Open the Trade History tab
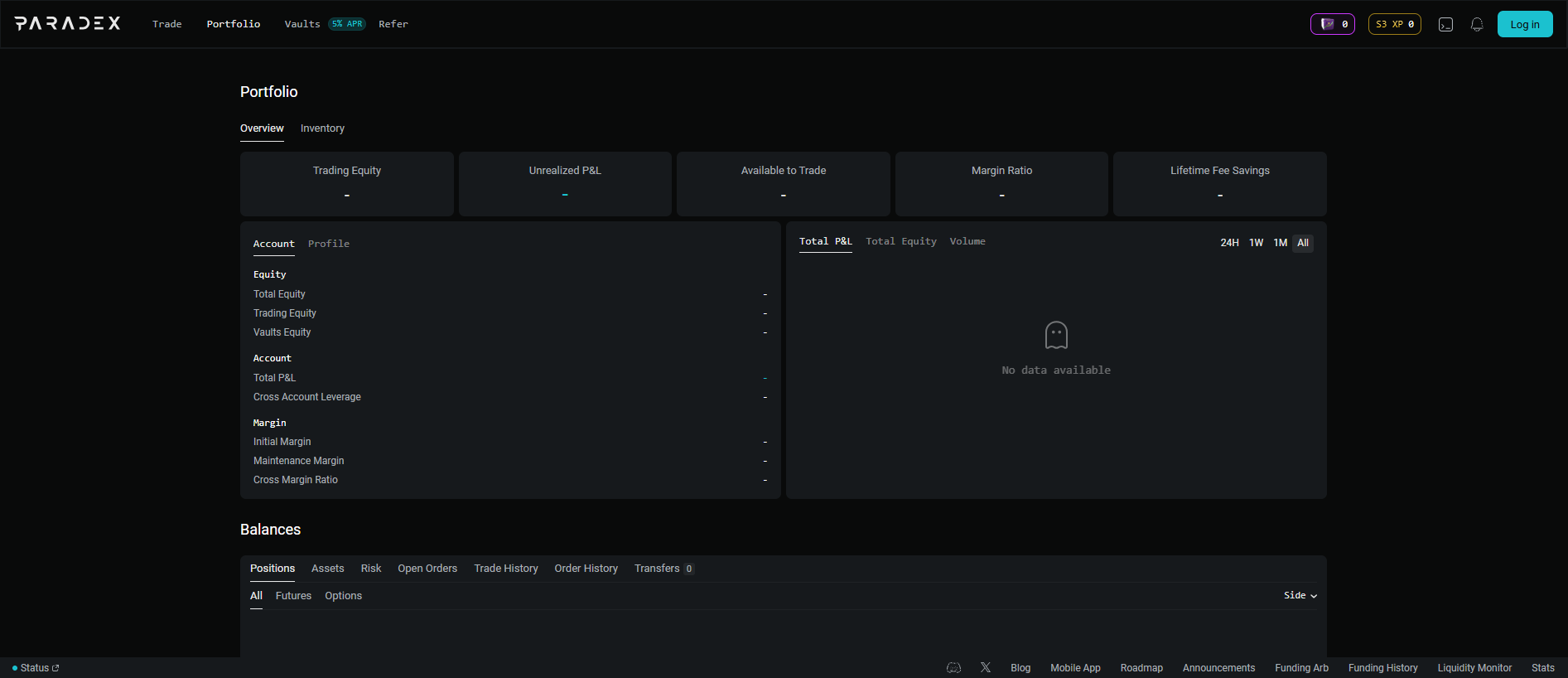1568x678 pixels. pos(506,569)
